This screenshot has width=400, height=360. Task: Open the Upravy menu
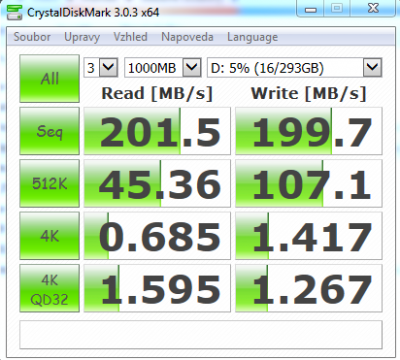click(x=82, y=37)
